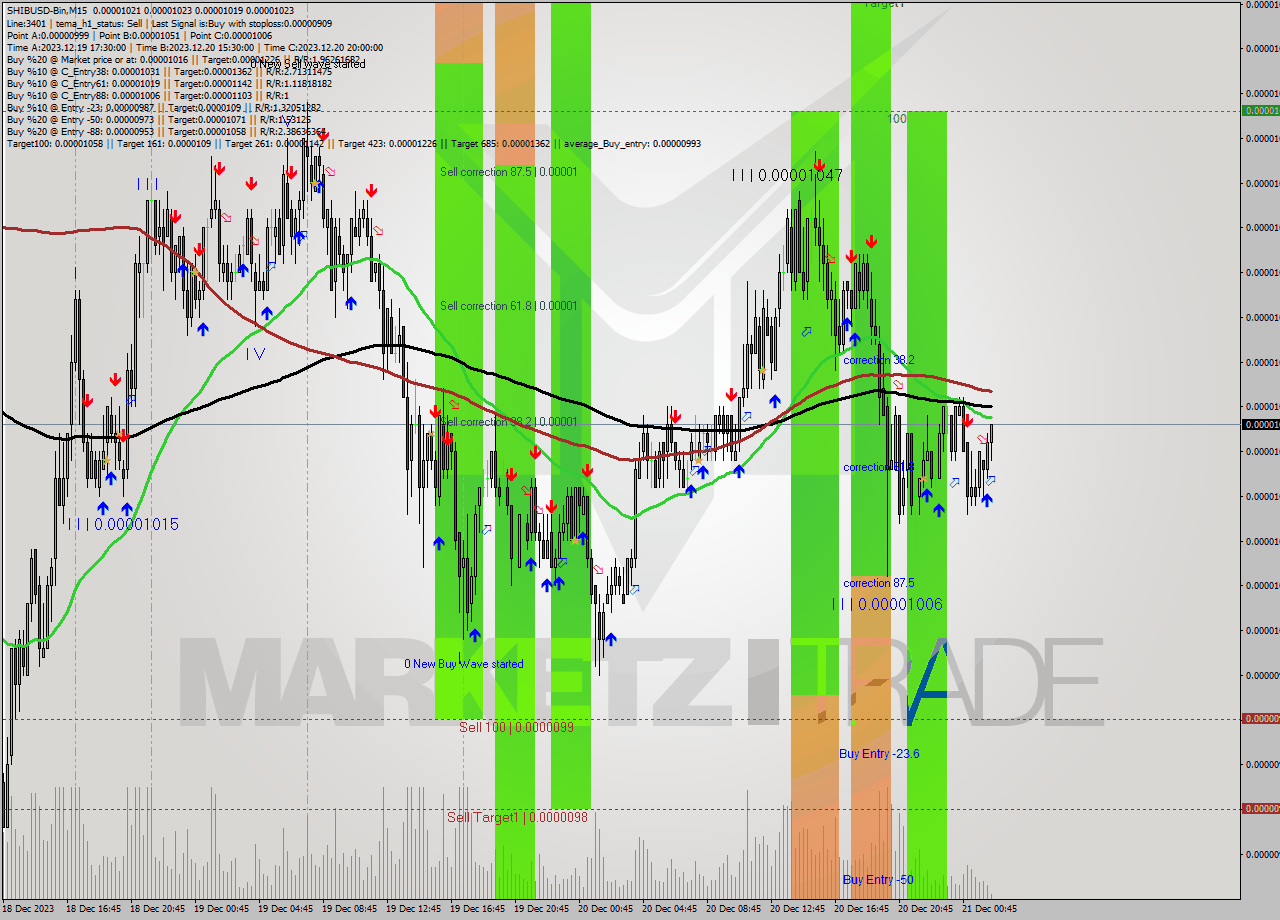Click the 'Sell correction 61.8 | 0.00001' label
Image resolution: width=1280 pixels, height=920 pixels.
click(x=509, y=306)
